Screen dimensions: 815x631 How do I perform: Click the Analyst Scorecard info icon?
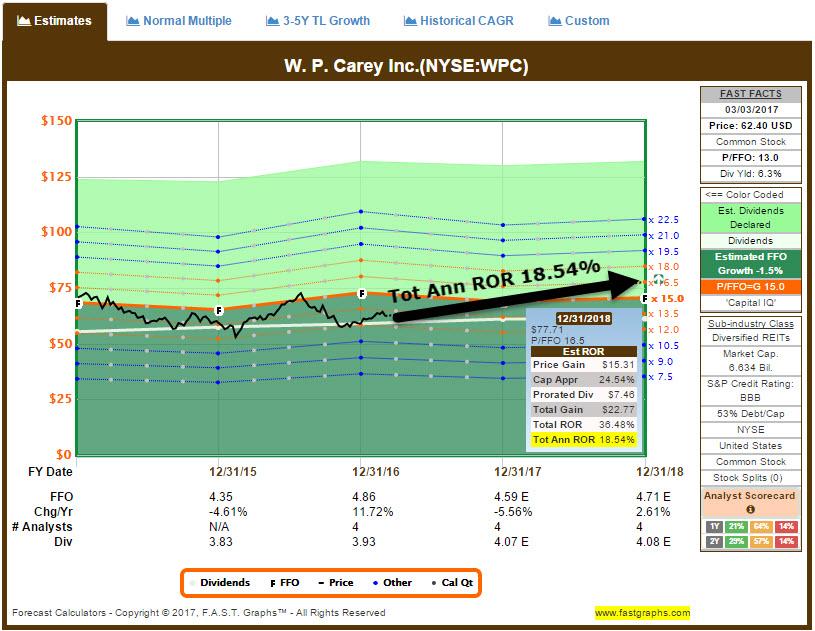(x=750, y=509)
